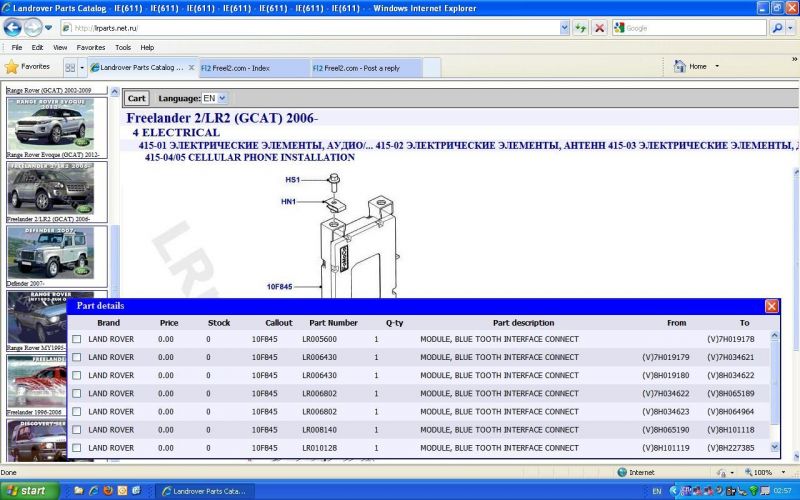This screenshot has height=500, width=800.
Task: Select the Range Rover Evoque thumbnail
Action: click(x=51, y=125)
